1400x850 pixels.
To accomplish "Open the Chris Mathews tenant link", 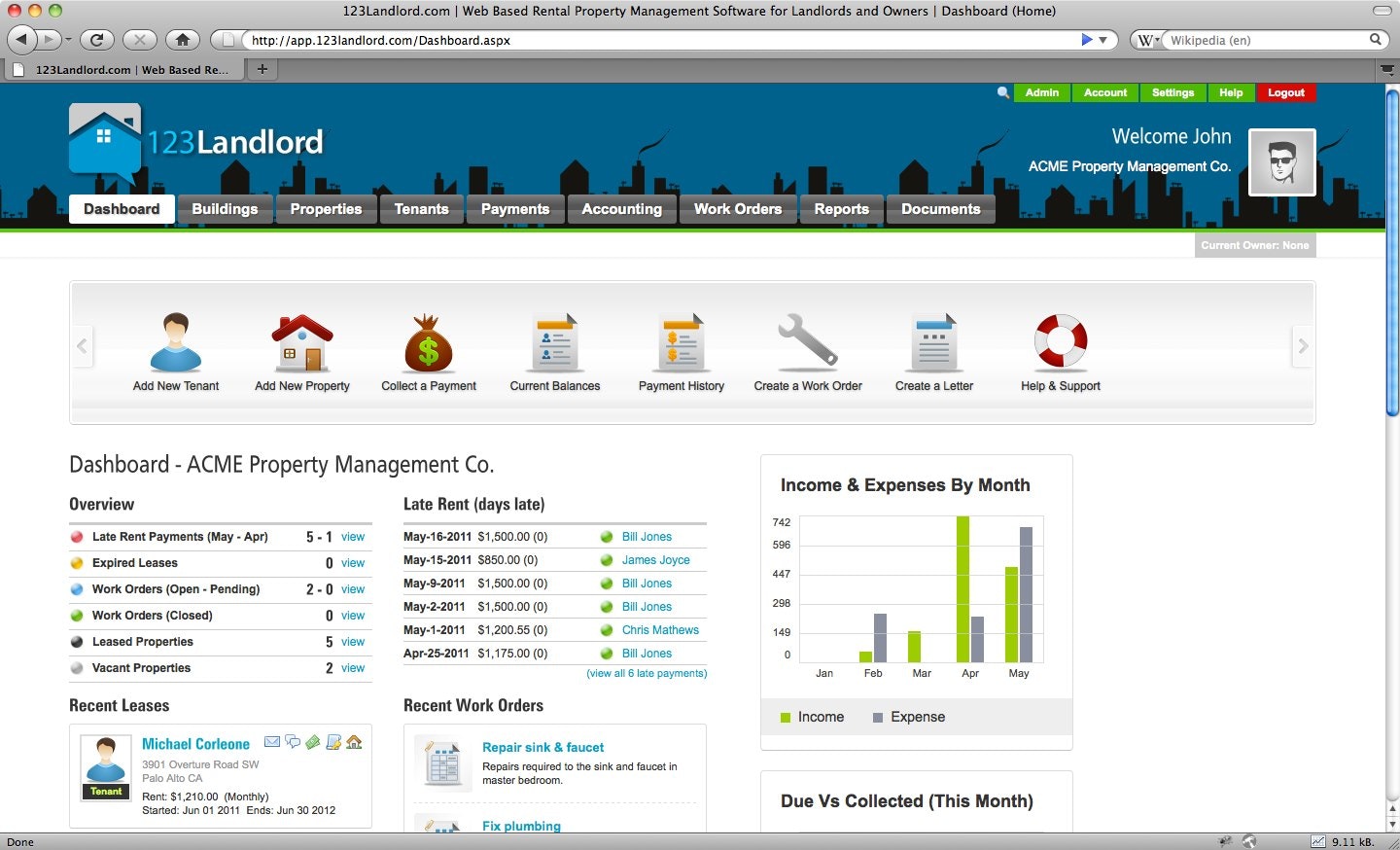I will pyautogui.click(x=661, y=630).
